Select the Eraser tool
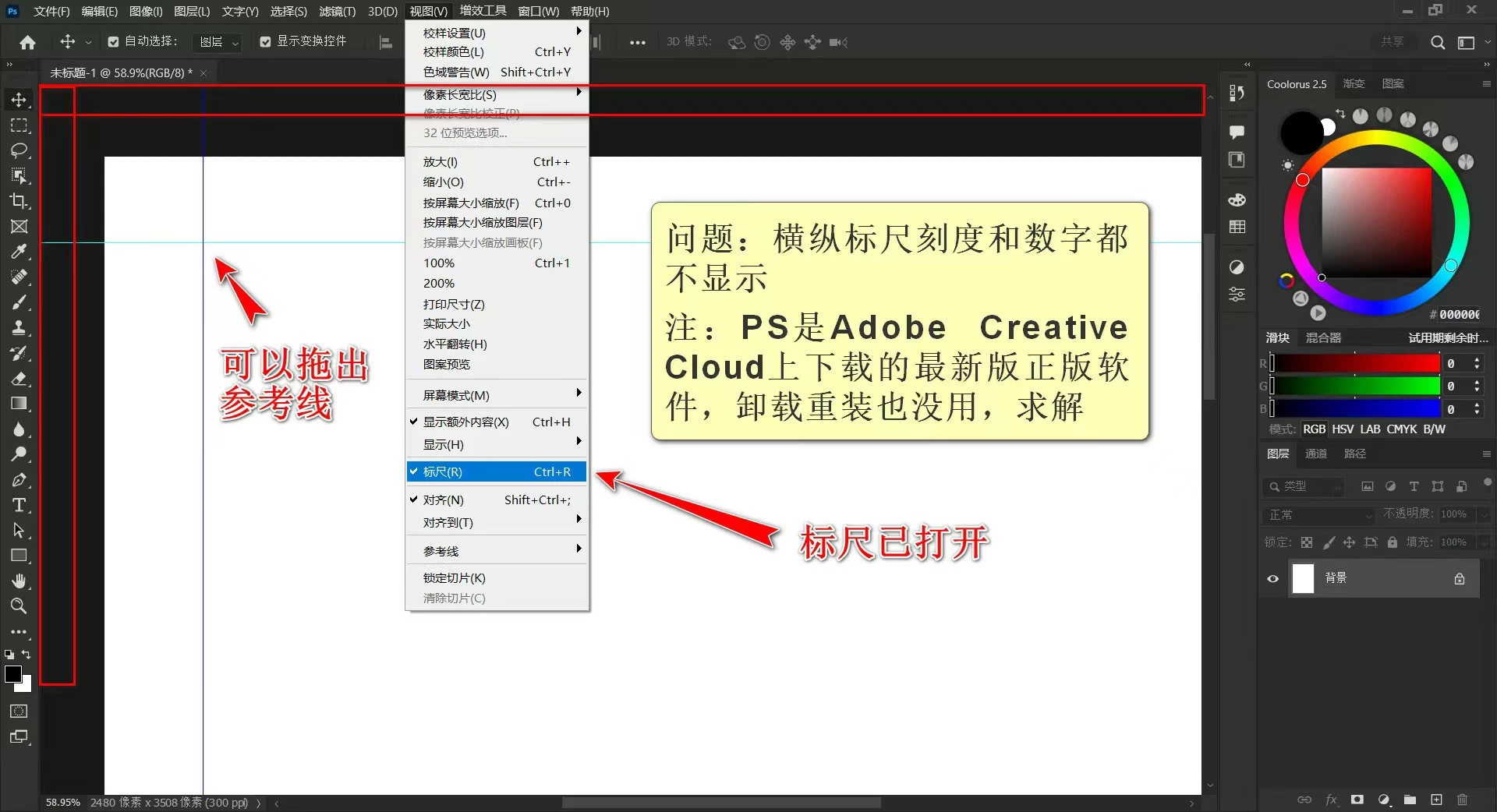Image resolution: width=1497 pixels, height=812 pixels. tap(19, 379)
